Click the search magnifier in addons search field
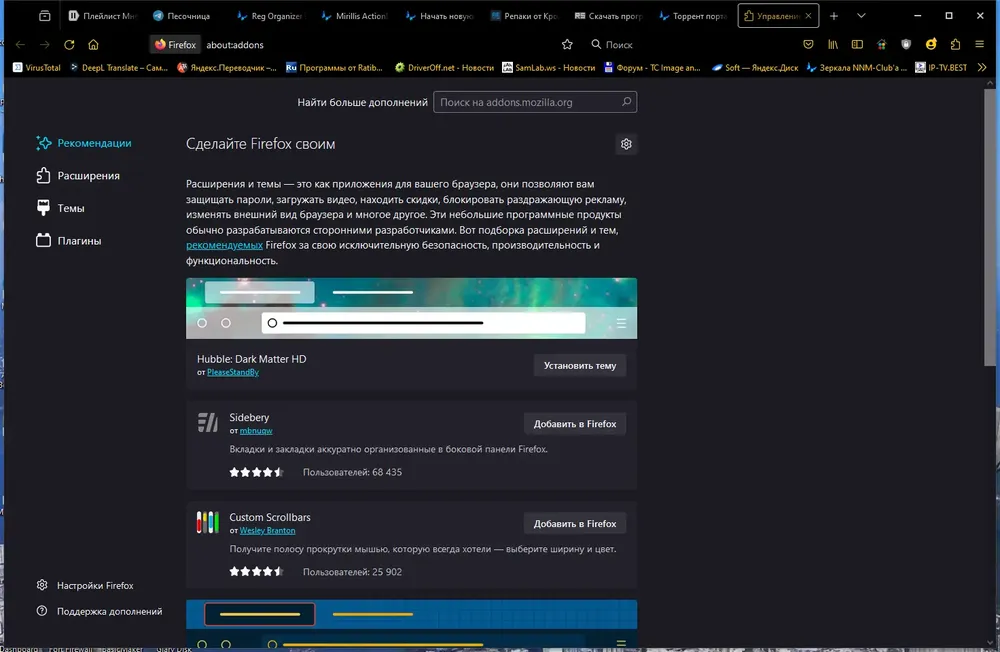1000x652 pixels. 626,102
